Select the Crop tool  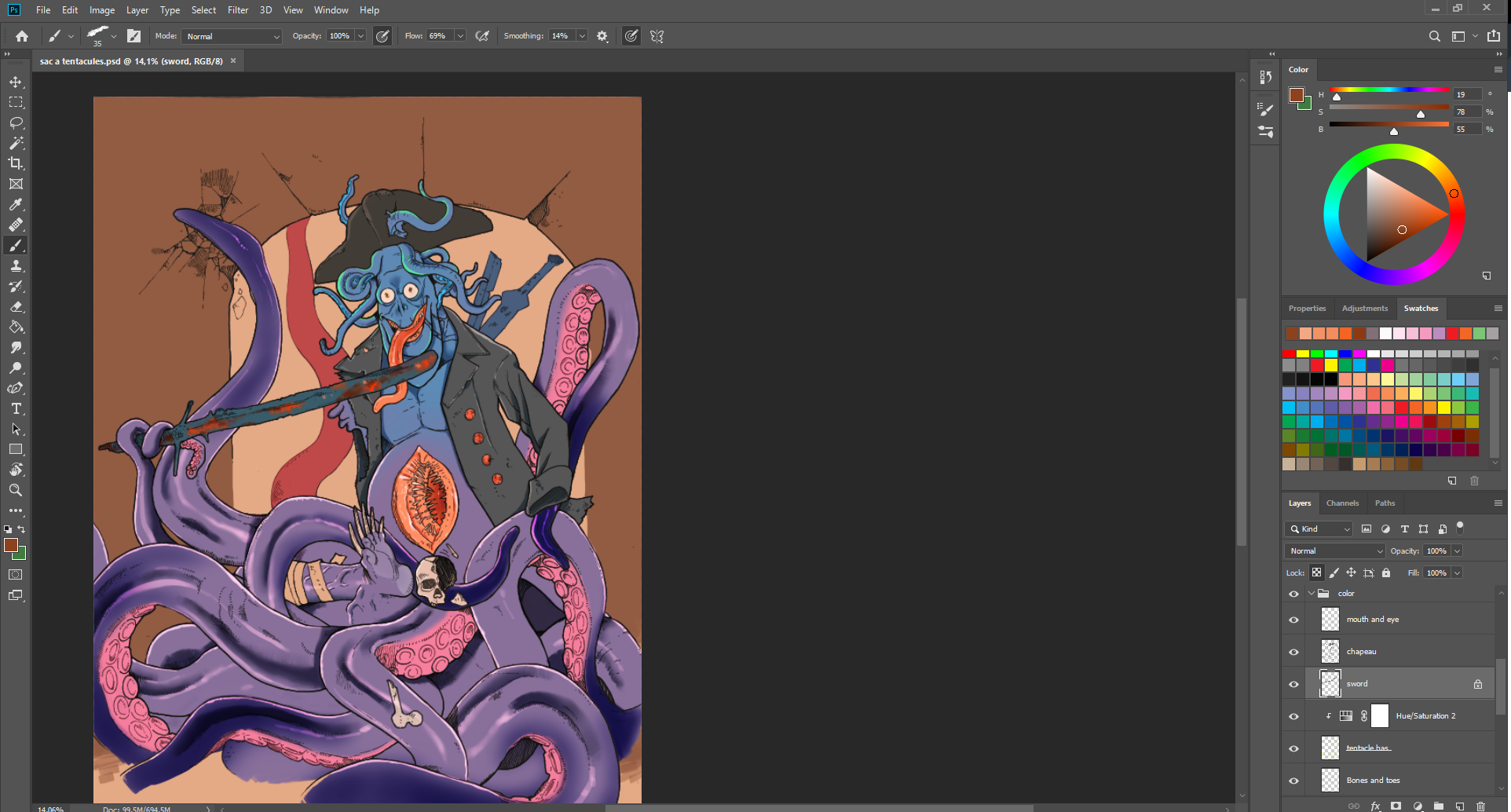tap(16, 163)
